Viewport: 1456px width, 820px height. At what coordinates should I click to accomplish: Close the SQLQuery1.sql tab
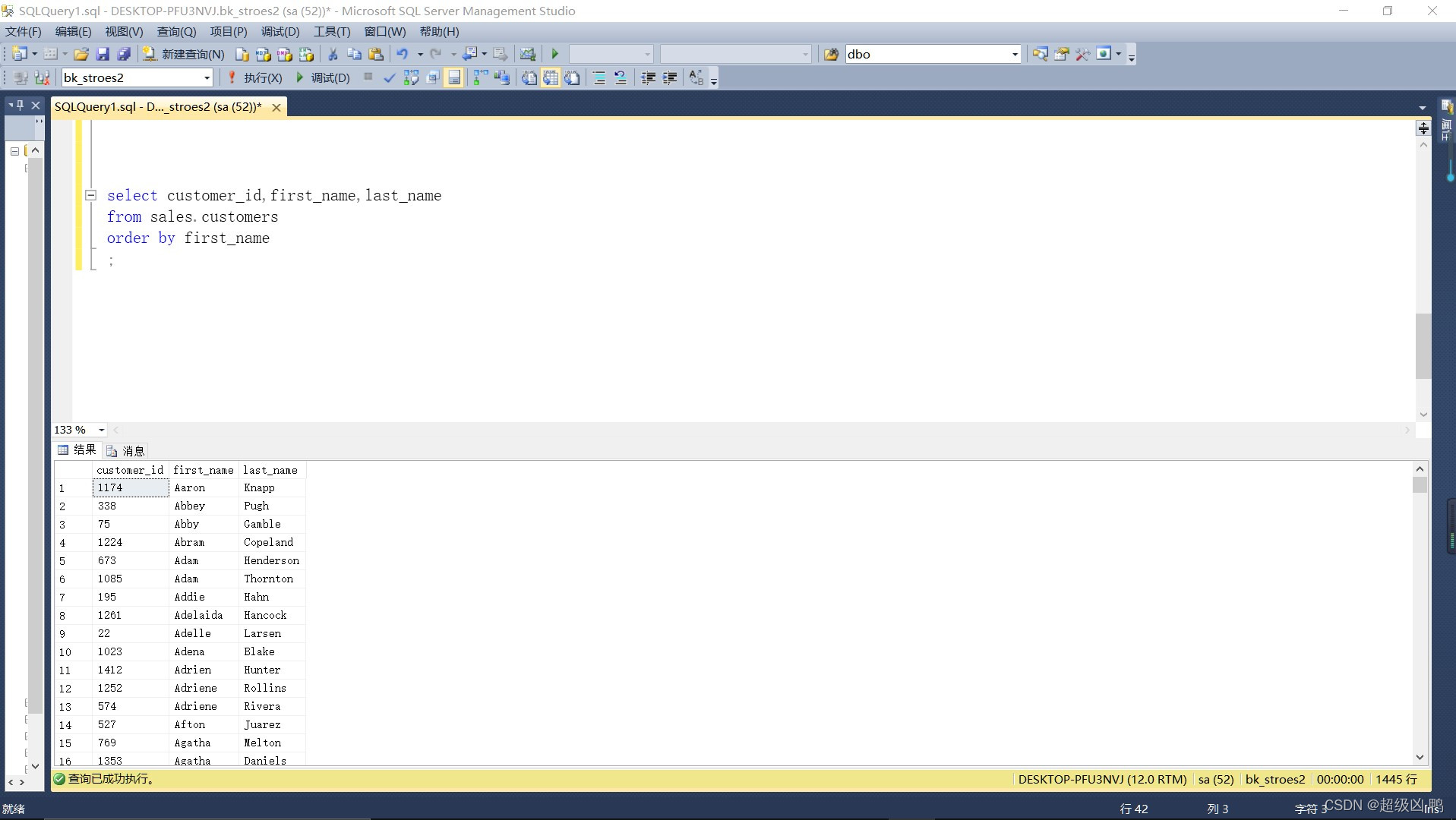pyautogui.click(x=276, y=108)
